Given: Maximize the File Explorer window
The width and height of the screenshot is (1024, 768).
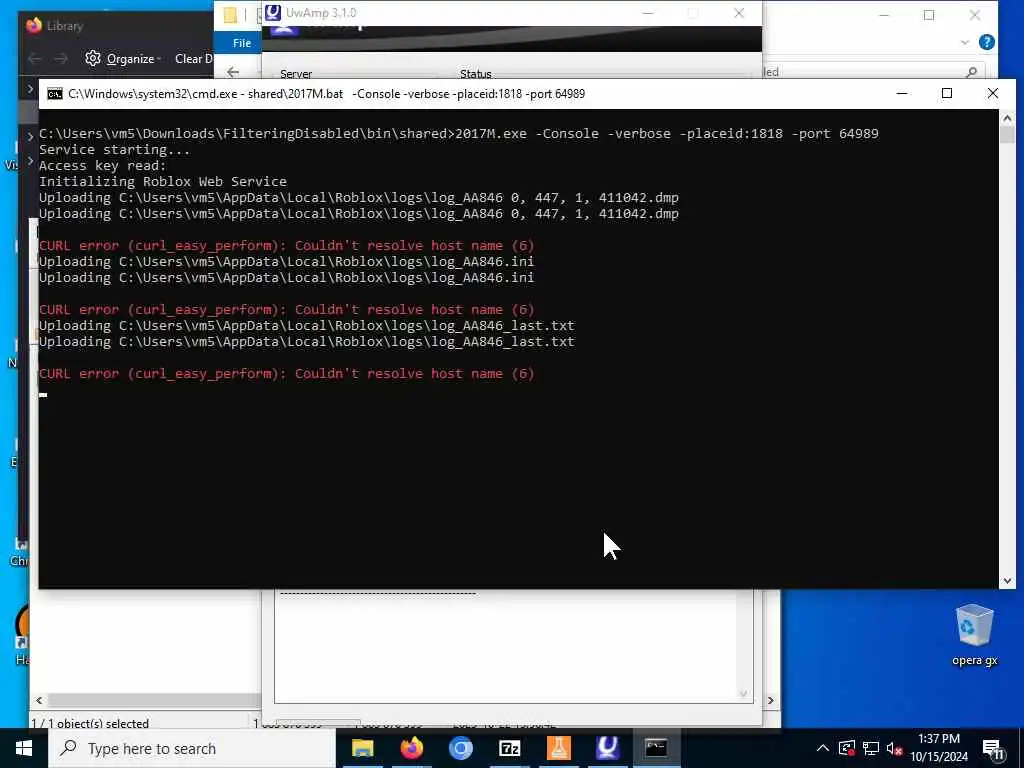Looking at the screenshot, I should pyautogui.click(x=929, y=15).
